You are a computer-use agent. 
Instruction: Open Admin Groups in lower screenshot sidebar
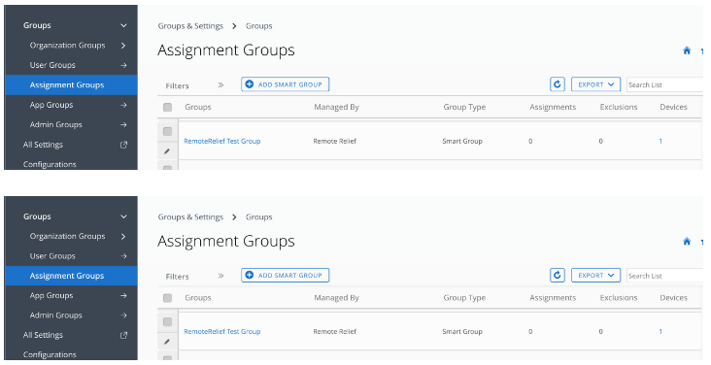(56, 316)
